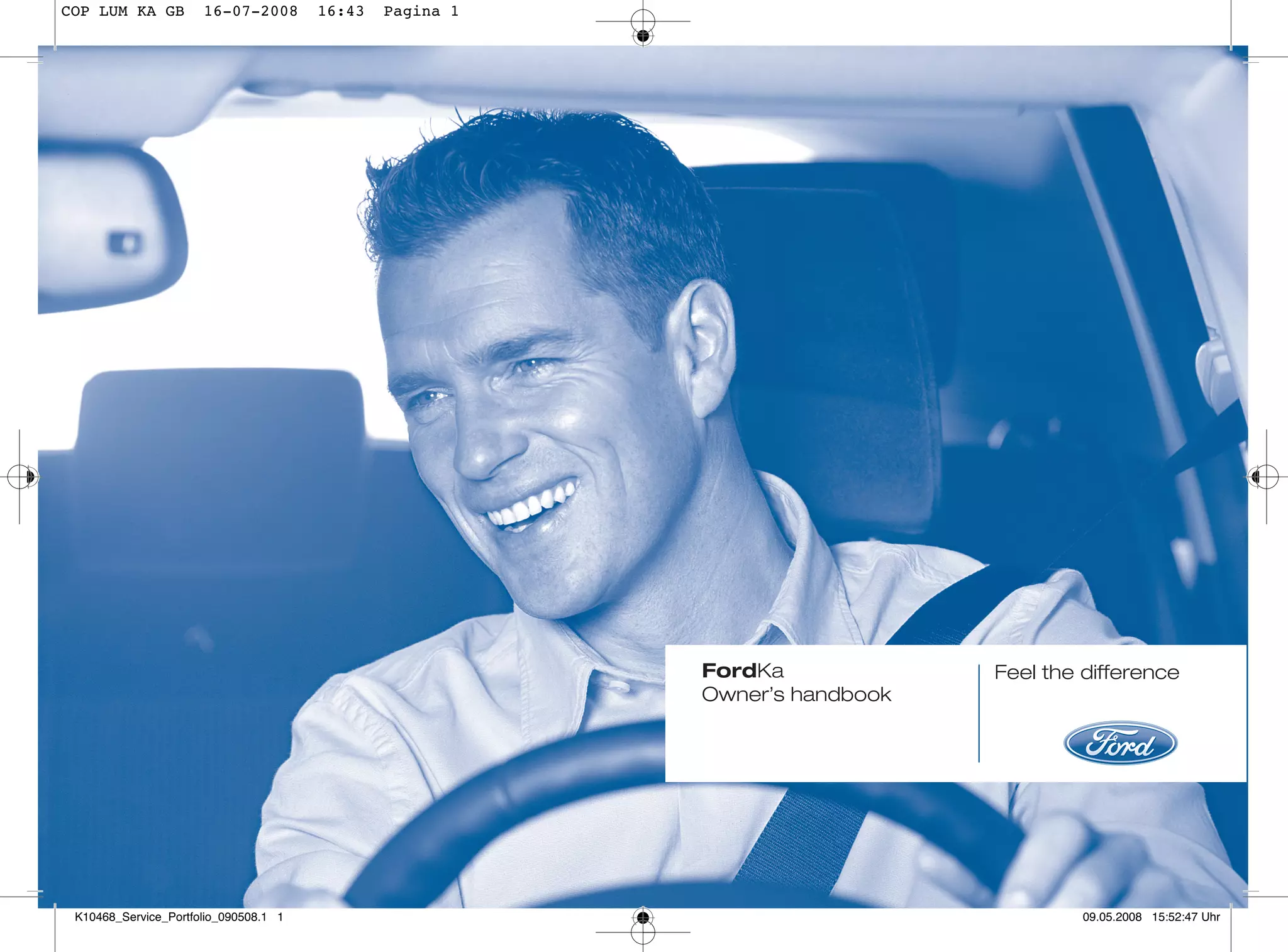Click the 16-07-2008 date in header

click(250, 11)
